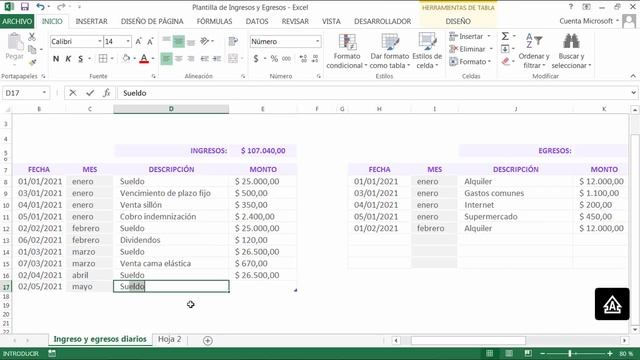Open Ordenar y filtrar menu
This screenshot has height=360, width=640.
click(534, 51)
